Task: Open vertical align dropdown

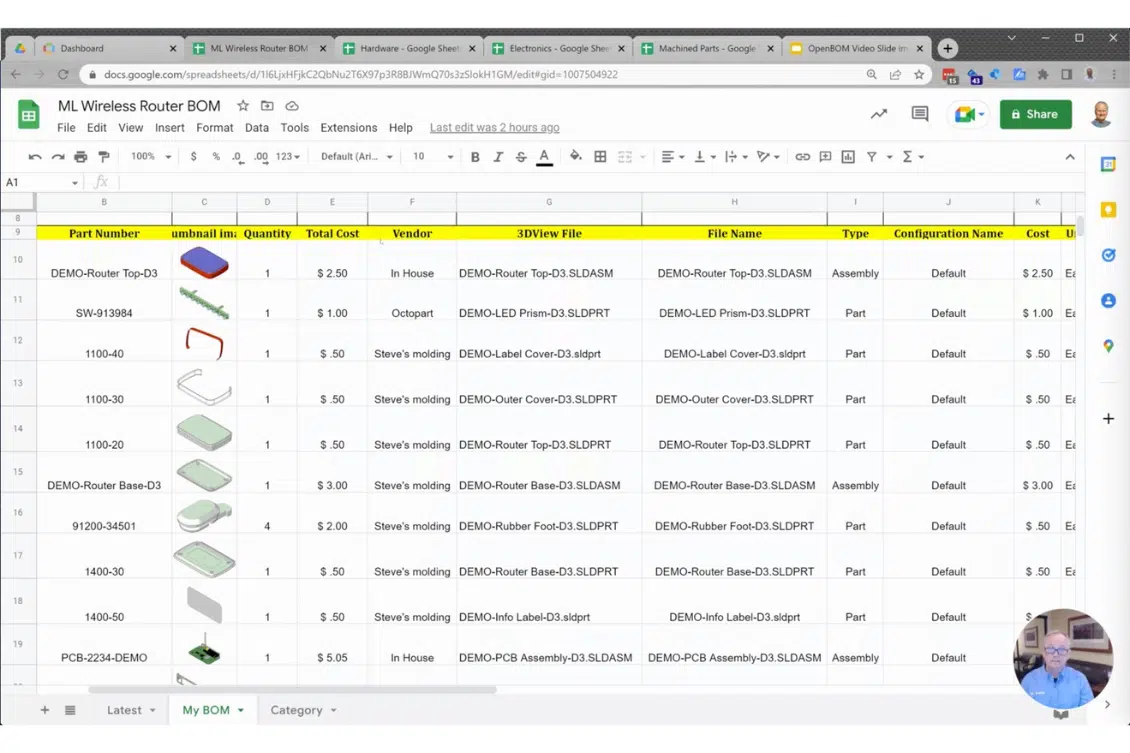Action: point(704,156)
